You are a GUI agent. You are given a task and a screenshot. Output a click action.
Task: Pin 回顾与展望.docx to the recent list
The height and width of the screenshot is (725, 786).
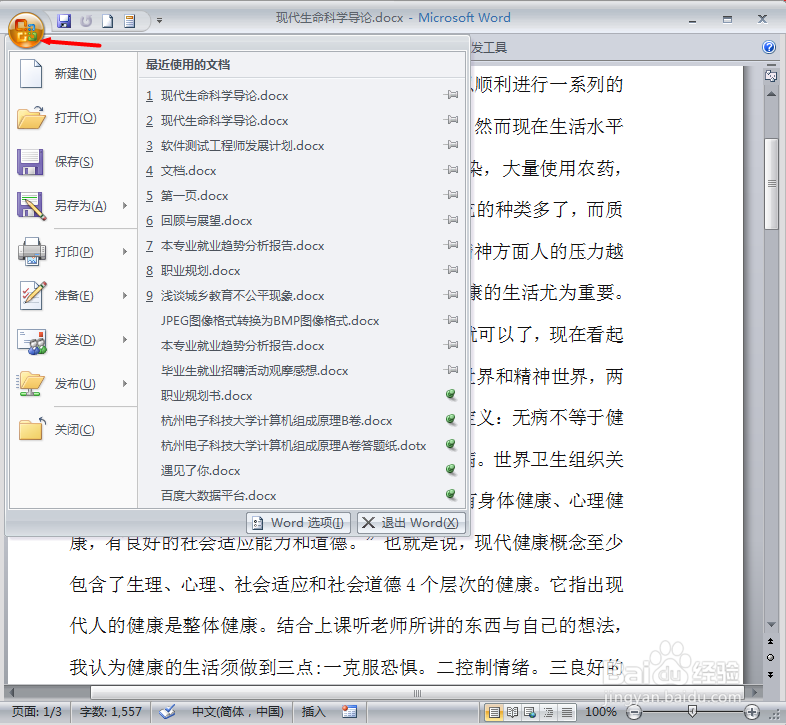coord(451,220)
